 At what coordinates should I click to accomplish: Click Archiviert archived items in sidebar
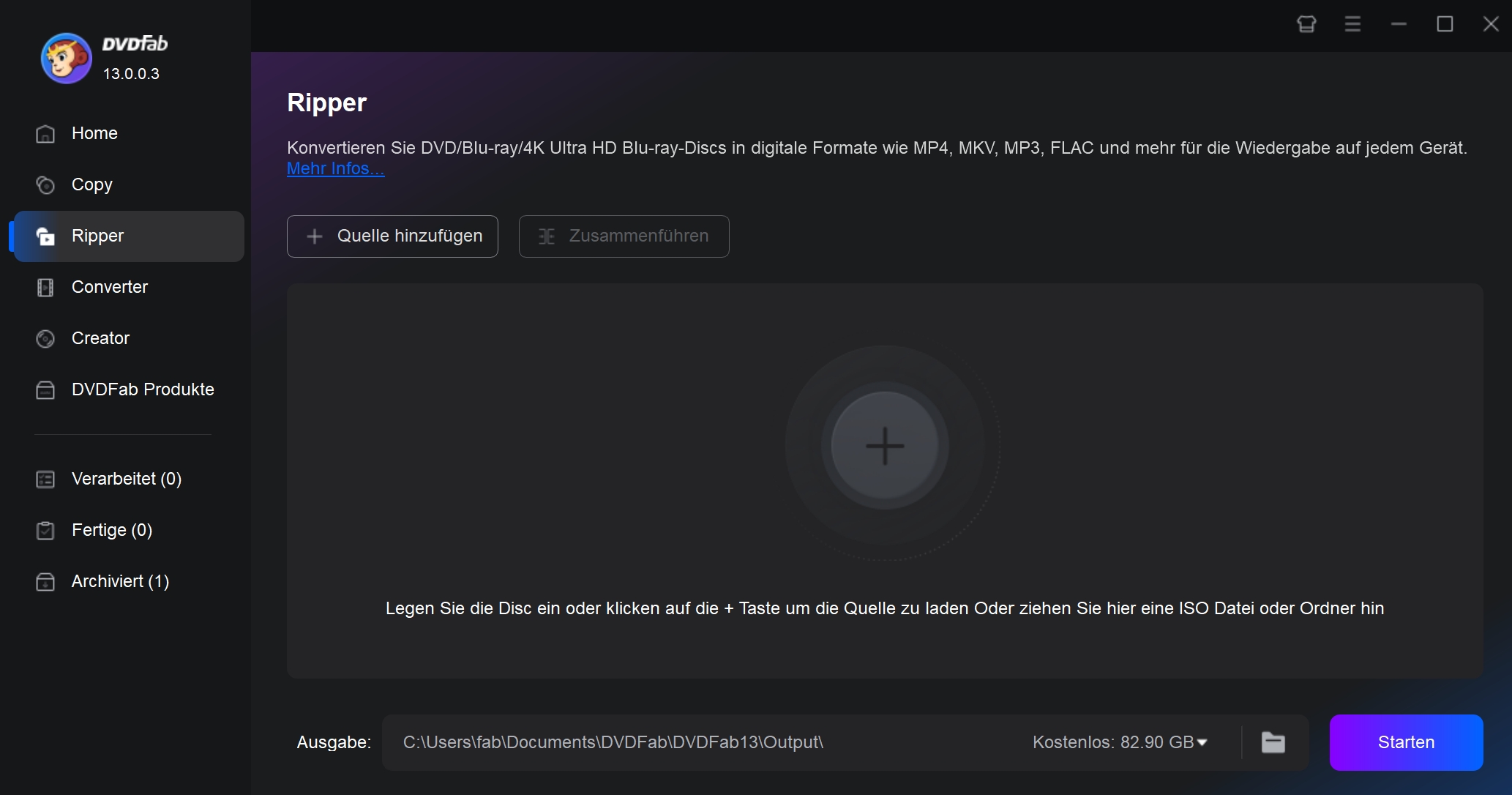[120, 581]
